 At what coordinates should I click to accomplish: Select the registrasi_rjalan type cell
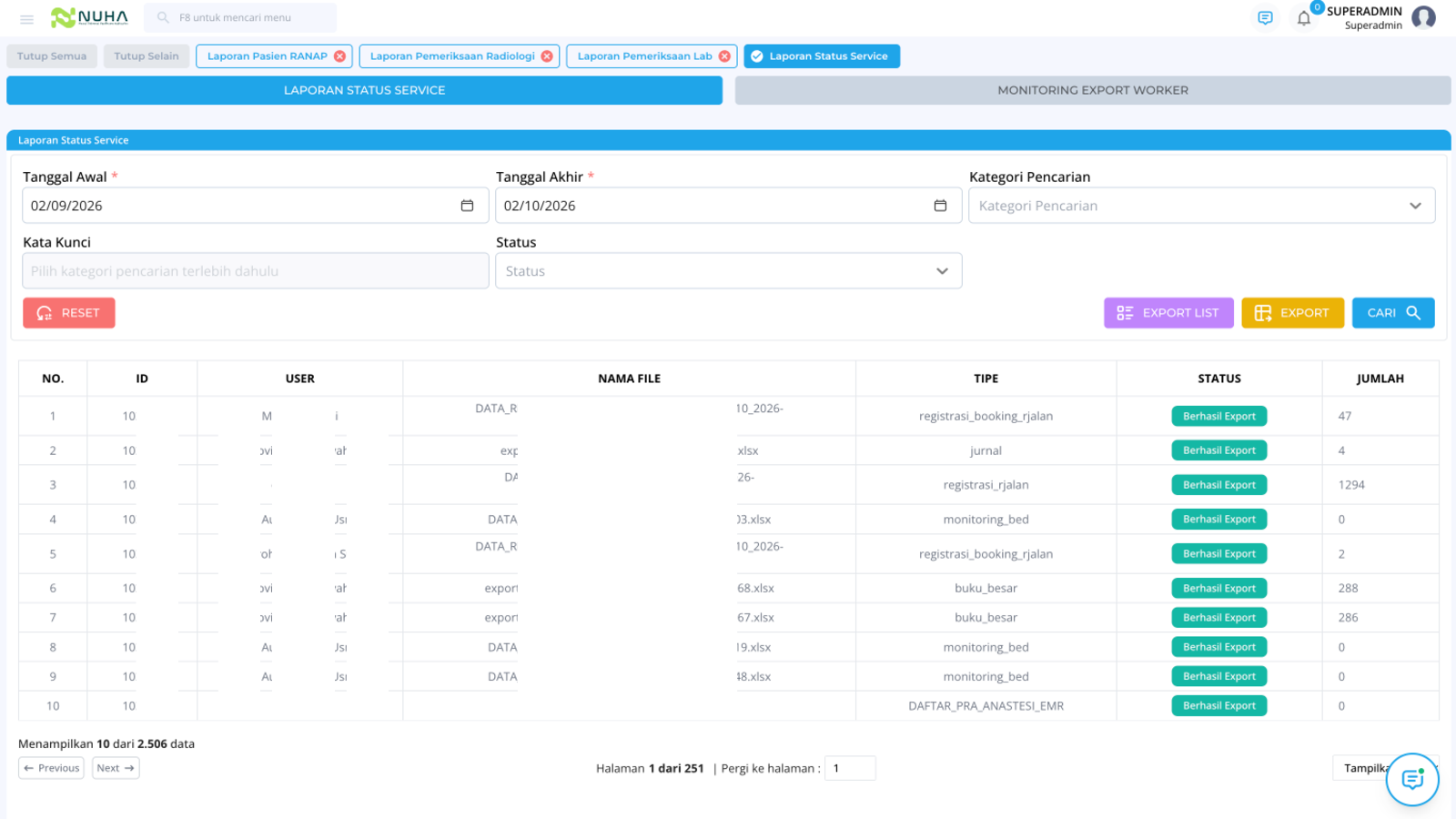986,485
